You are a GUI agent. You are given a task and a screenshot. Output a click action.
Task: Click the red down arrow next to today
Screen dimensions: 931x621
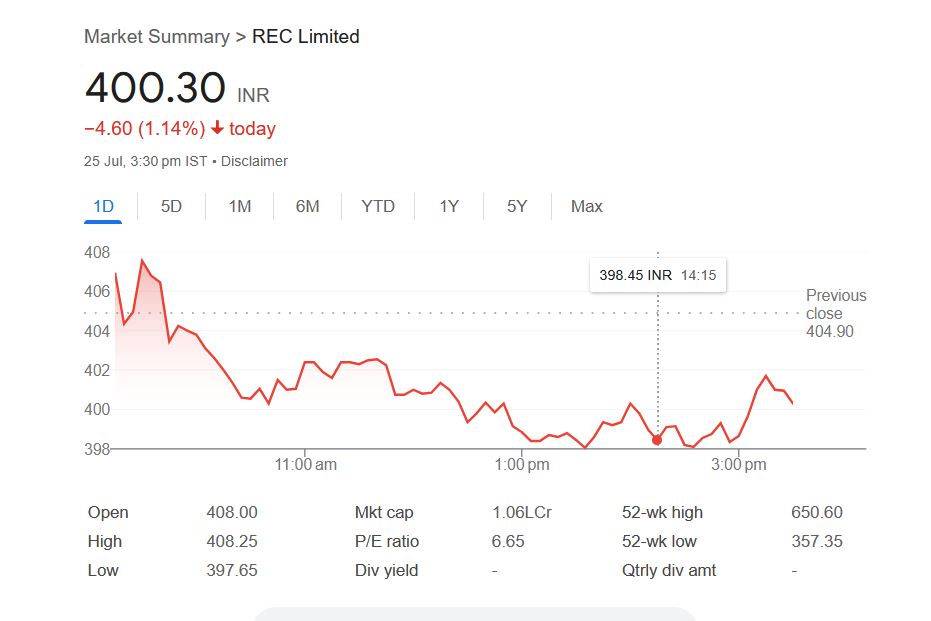217,129
